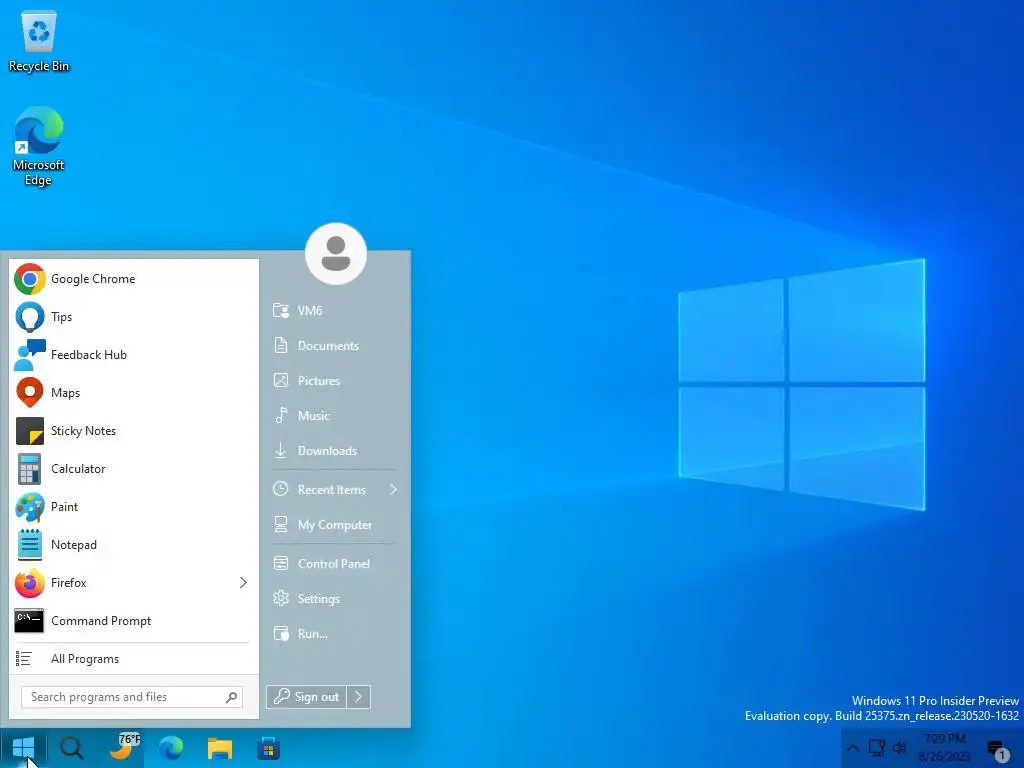Select the Recycle Bin desktop icon
Image resolution: width=1024 pixels, height=768 pixels.
point(39,41)
